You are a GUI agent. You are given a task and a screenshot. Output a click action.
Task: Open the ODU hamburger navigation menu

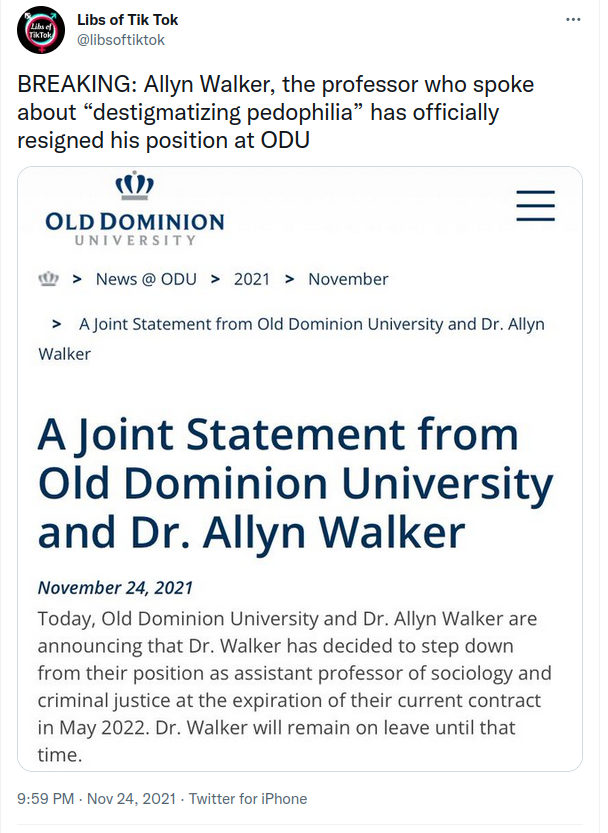(535, 206)
